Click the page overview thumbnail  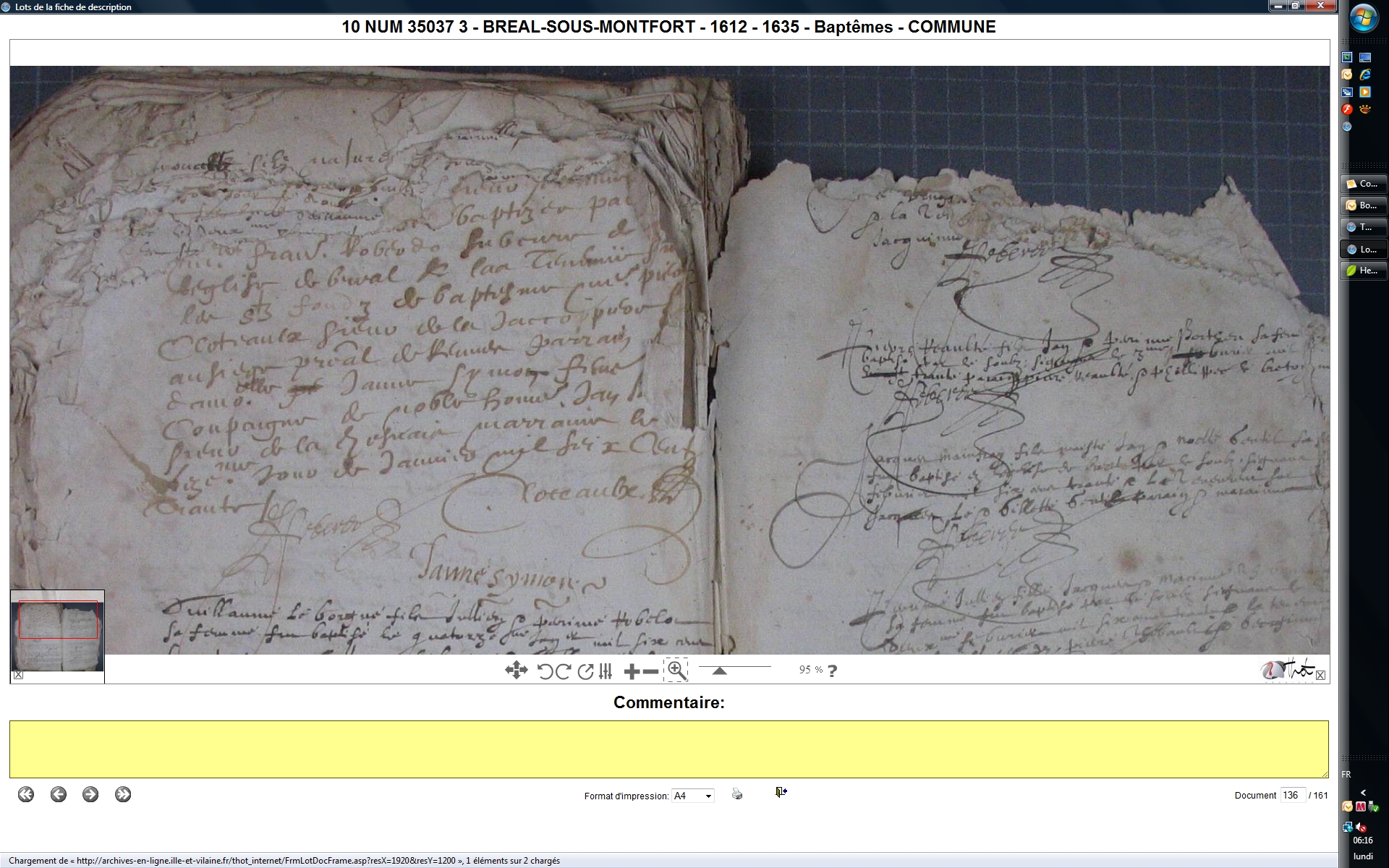pyautogui.click(x=58, y=635)
